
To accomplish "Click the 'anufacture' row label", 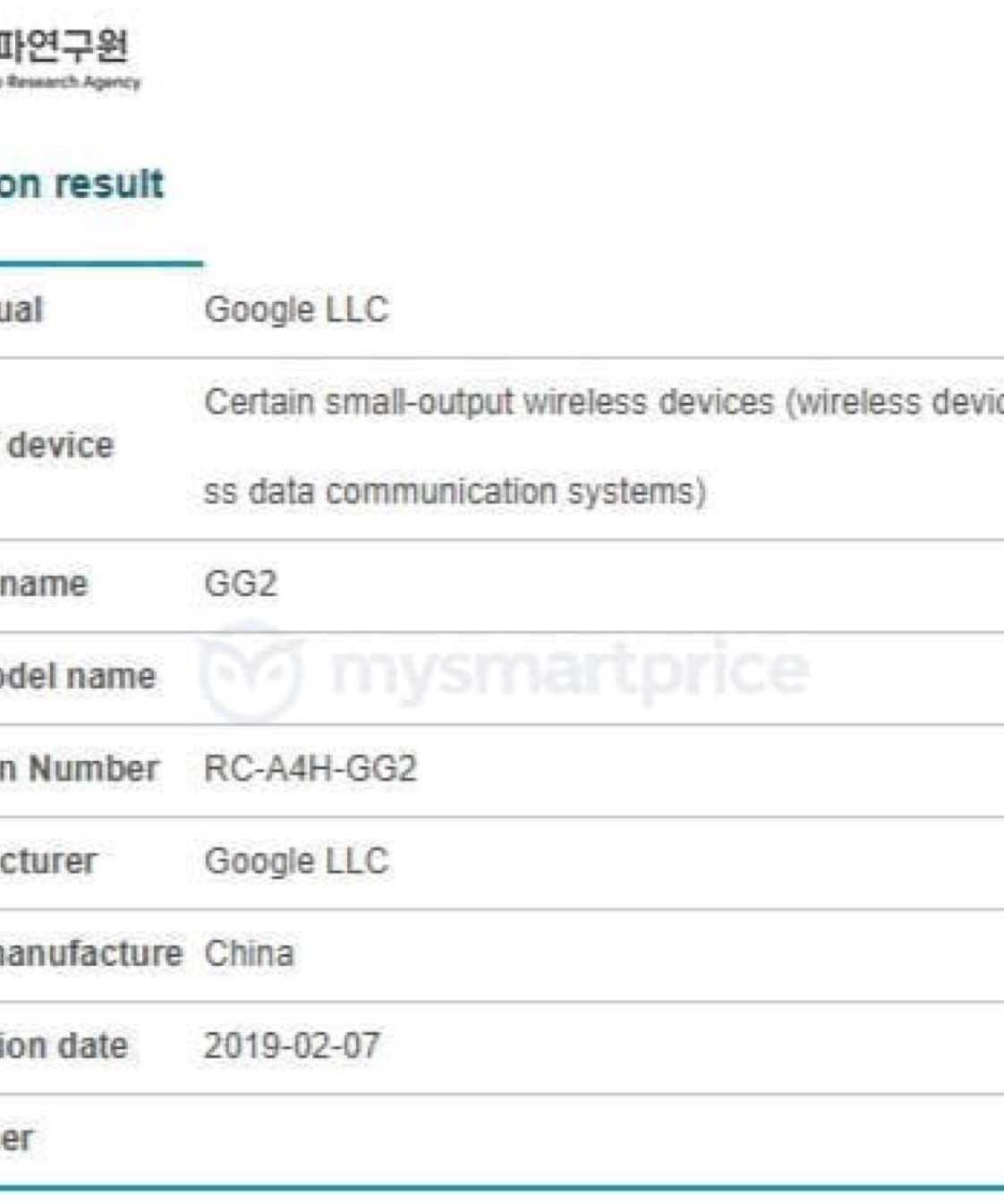I will (x=90, y=953).
